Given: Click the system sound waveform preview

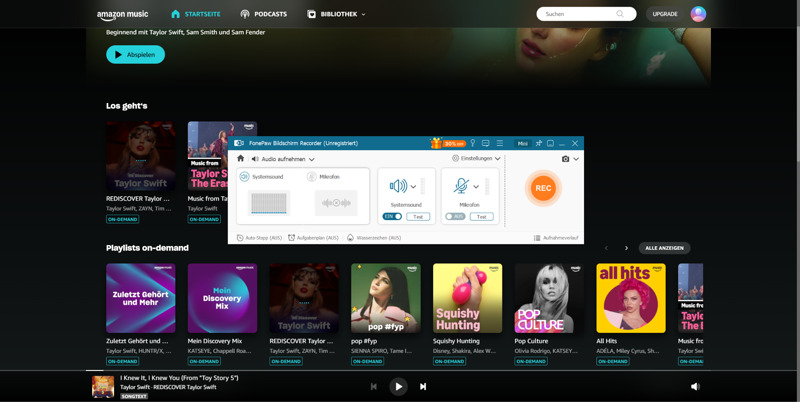Looking at the screenshot, I should (x=269, y=203).
